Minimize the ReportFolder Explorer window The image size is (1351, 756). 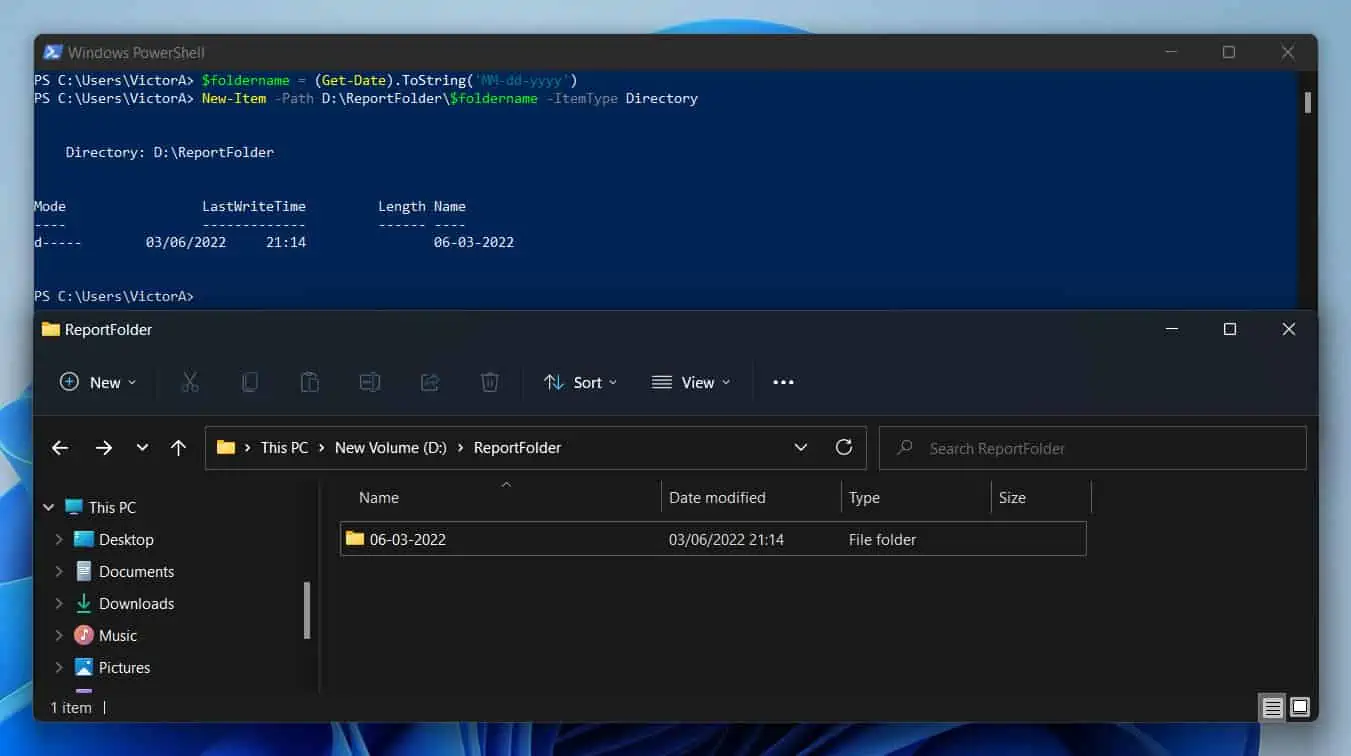pyautogui.click(x=1171, y=329)
